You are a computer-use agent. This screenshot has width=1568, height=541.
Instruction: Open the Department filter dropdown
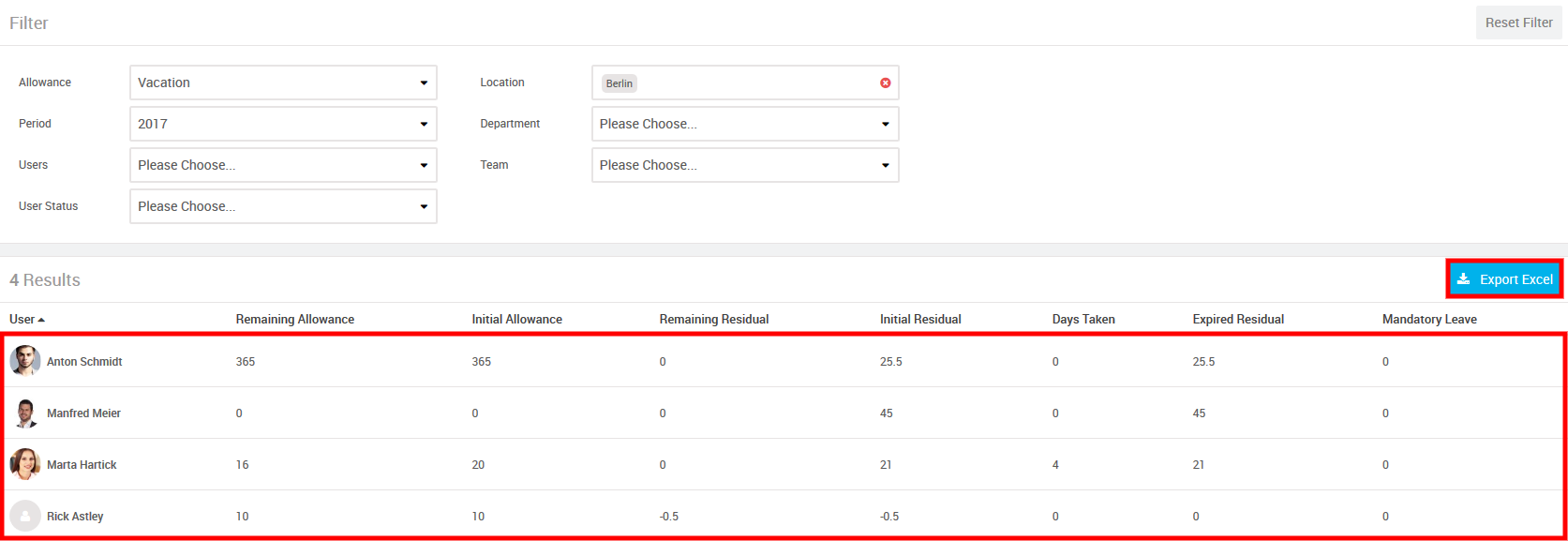[745, 124]
